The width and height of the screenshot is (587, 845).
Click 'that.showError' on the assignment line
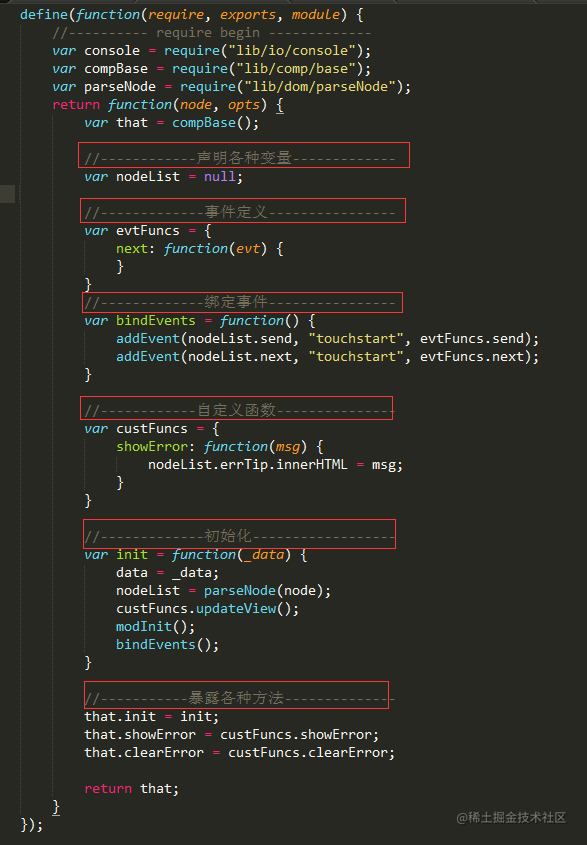tap(140, 735)
